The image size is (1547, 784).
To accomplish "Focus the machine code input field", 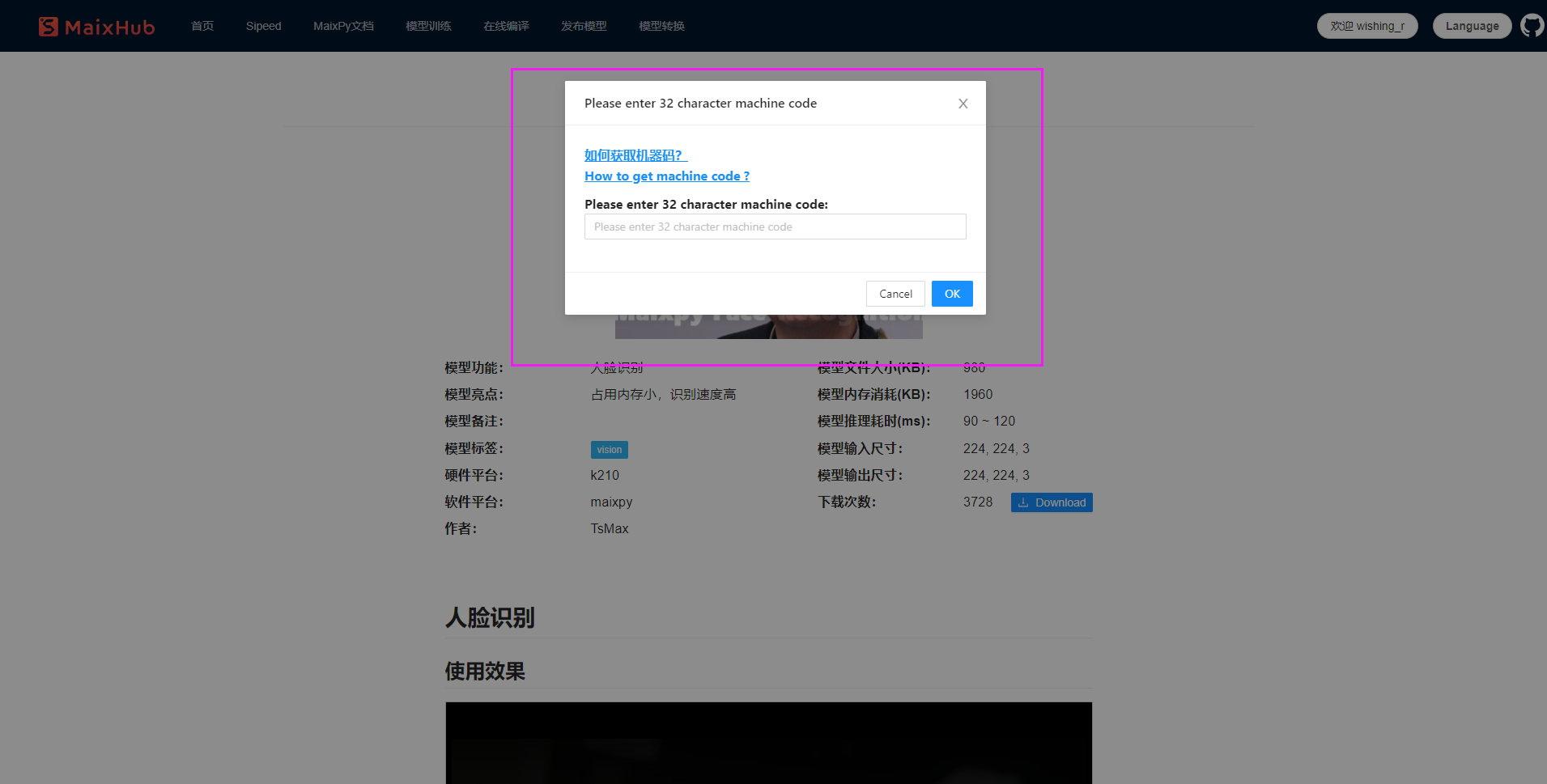I will tap(775, 227).
